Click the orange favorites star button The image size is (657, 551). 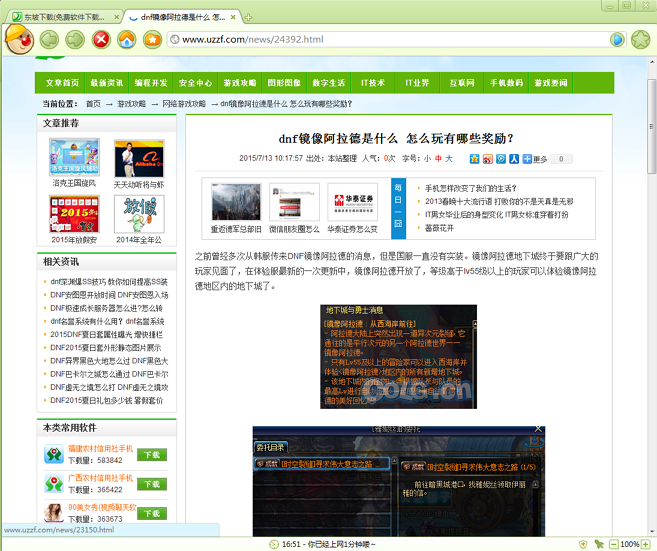coord(152,40)
